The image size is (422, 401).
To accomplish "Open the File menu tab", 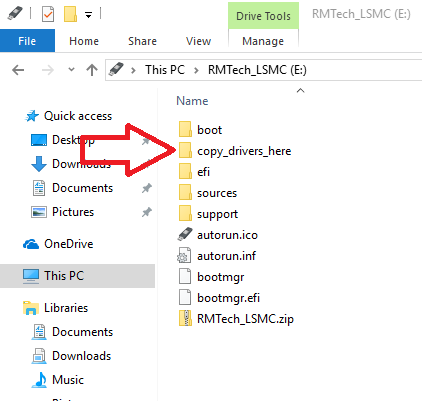I will pos(27,41).
